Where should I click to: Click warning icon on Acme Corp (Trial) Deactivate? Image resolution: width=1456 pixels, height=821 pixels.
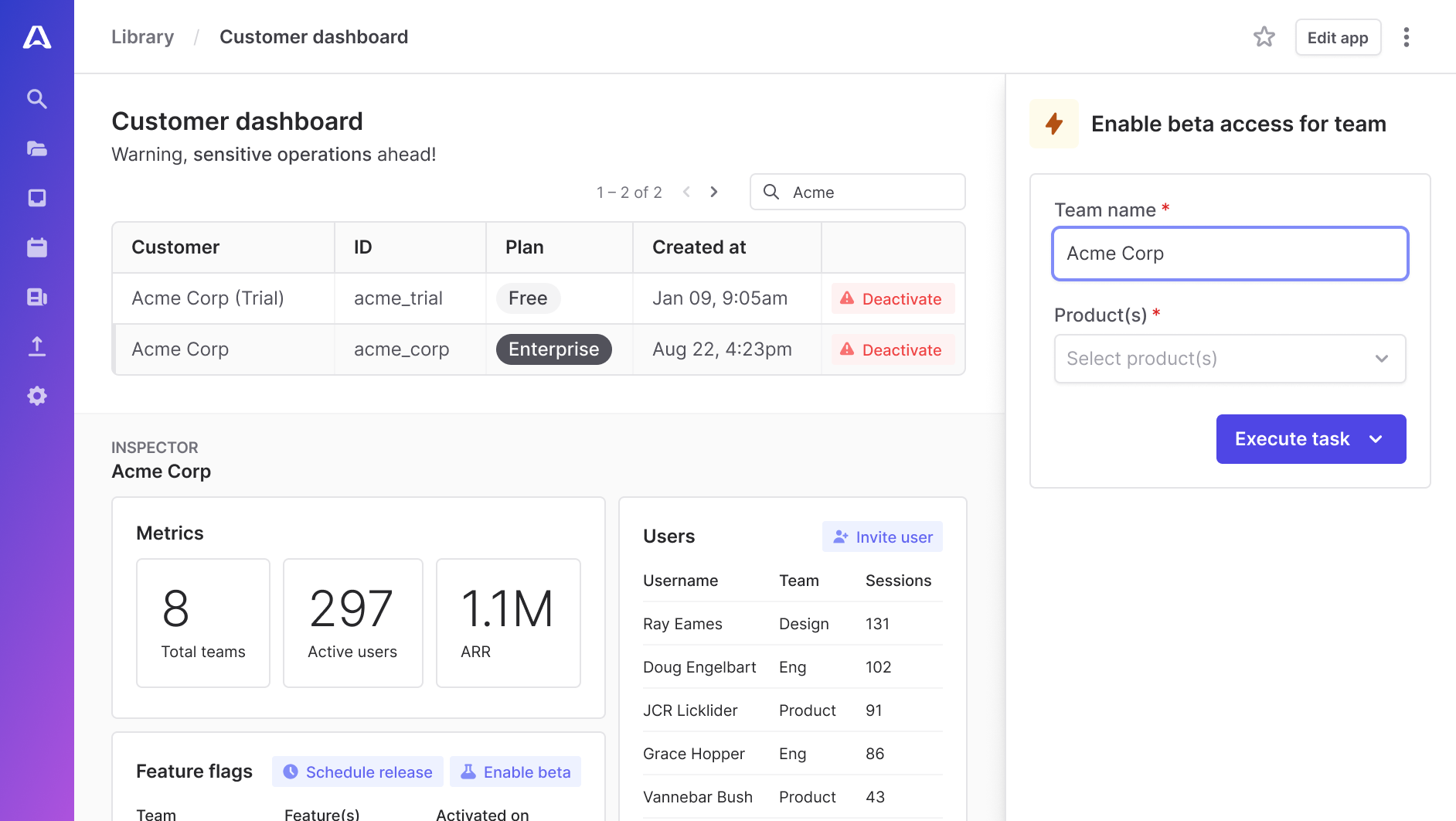point(847,298)
